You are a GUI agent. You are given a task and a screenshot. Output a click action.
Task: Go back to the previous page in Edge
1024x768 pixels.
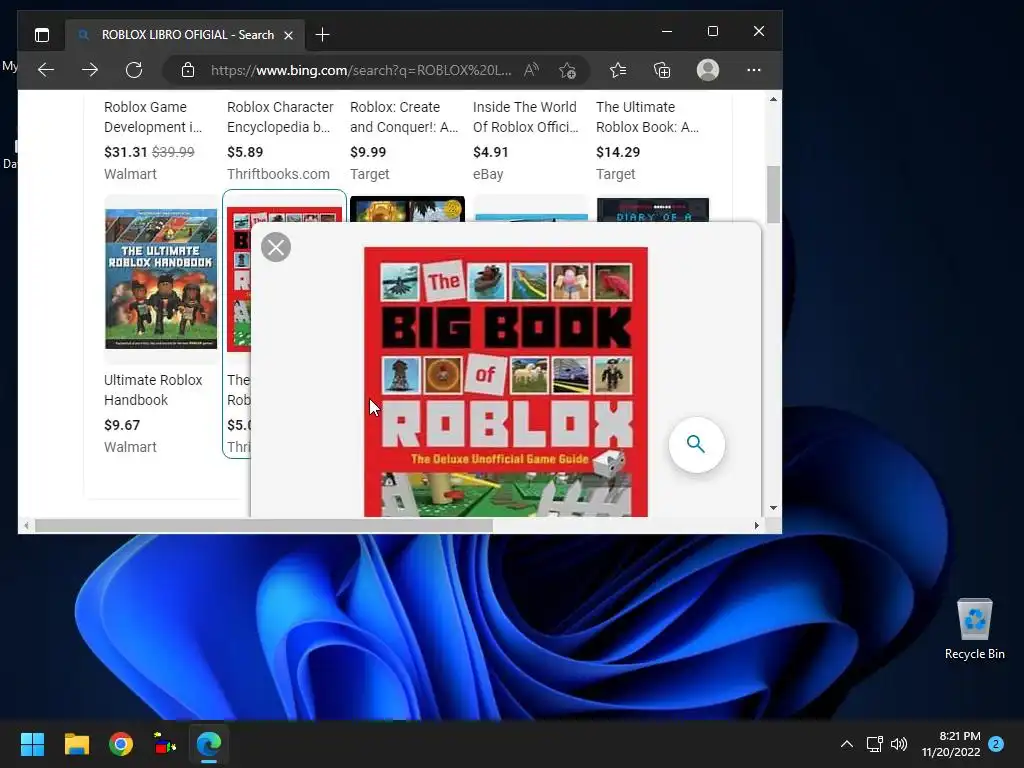(46, 70)
